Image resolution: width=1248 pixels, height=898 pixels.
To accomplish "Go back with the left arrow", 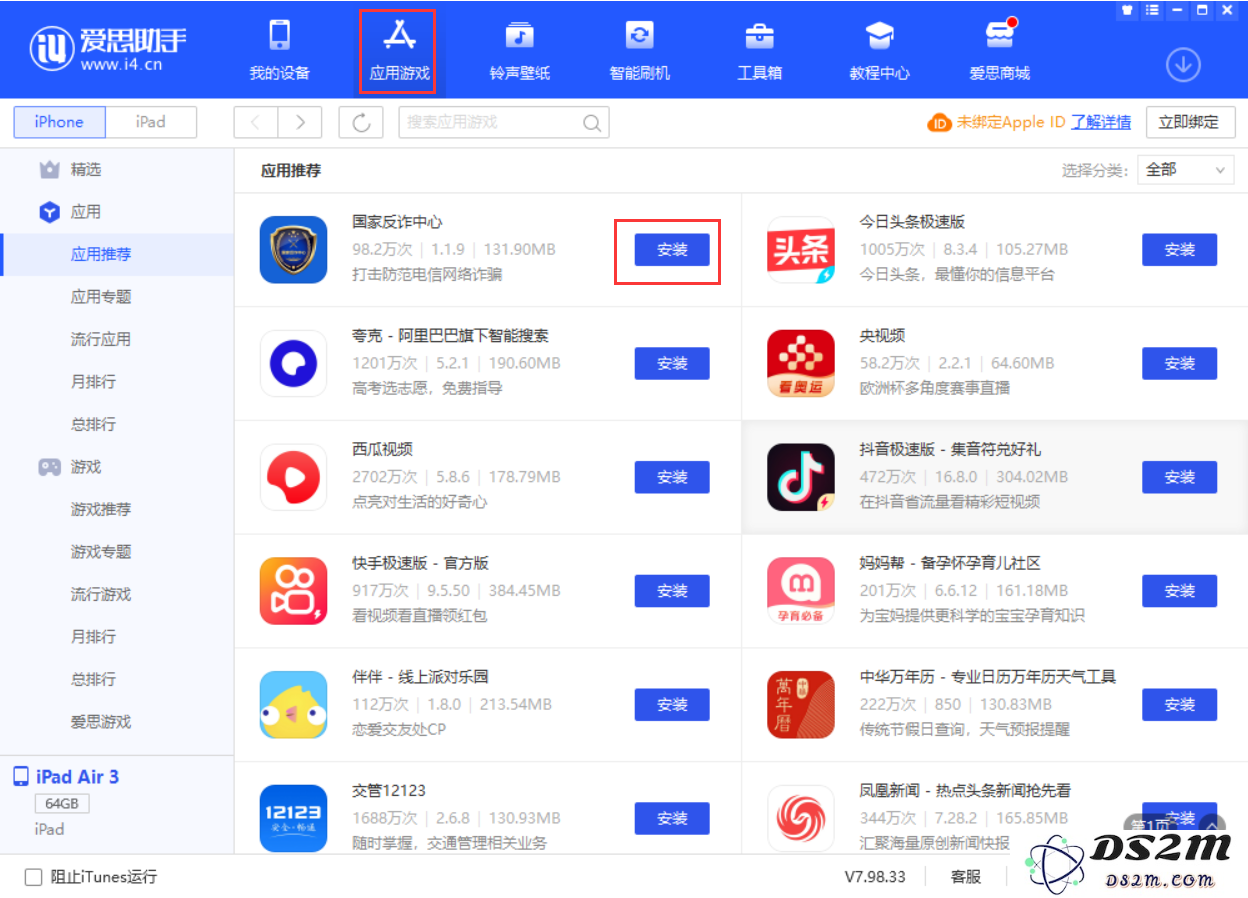I will [x=256, y=122].
